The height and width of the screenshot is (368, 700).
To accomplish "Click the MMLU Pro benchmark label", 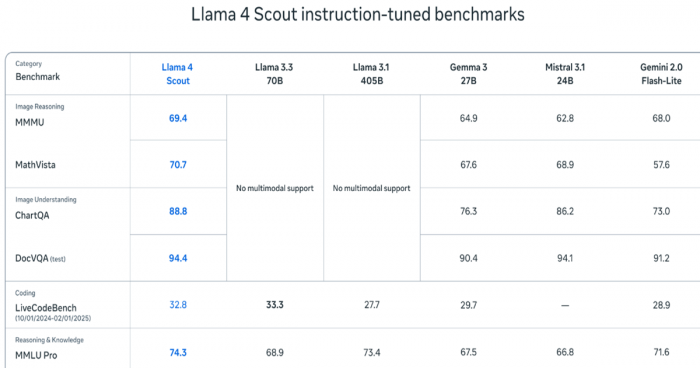I will (x=36, y=355).
